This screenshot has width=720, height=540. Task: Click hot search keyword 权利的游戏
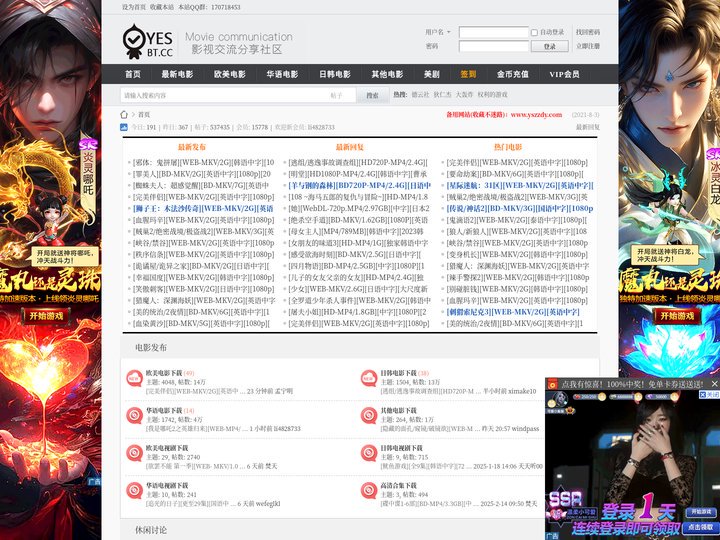[492, 95]
